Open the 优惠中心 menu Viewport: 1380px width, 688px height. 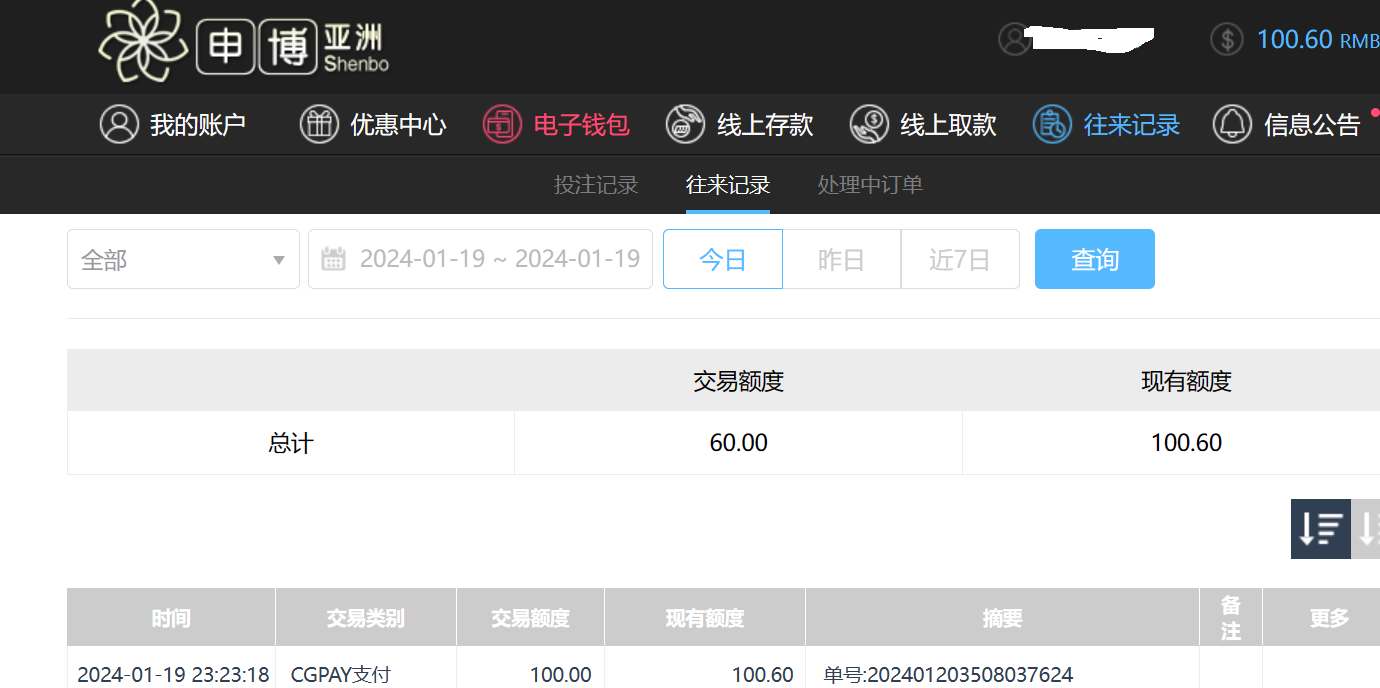point(373,124)
